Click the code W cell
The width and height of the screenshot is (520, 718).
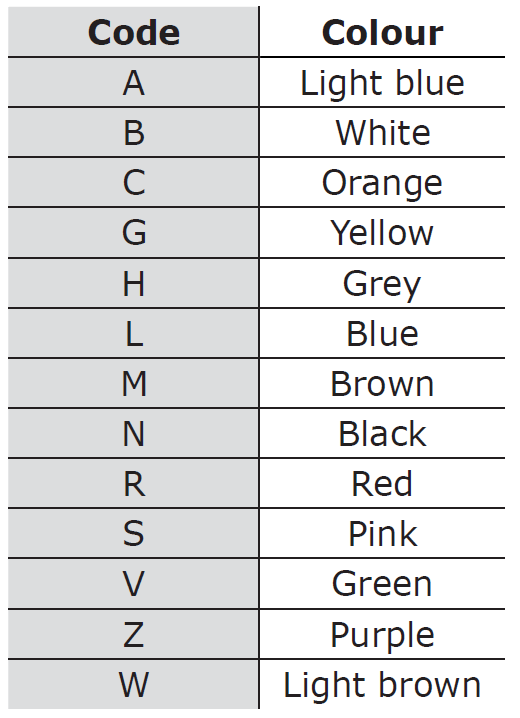click(x=133, y=685)
